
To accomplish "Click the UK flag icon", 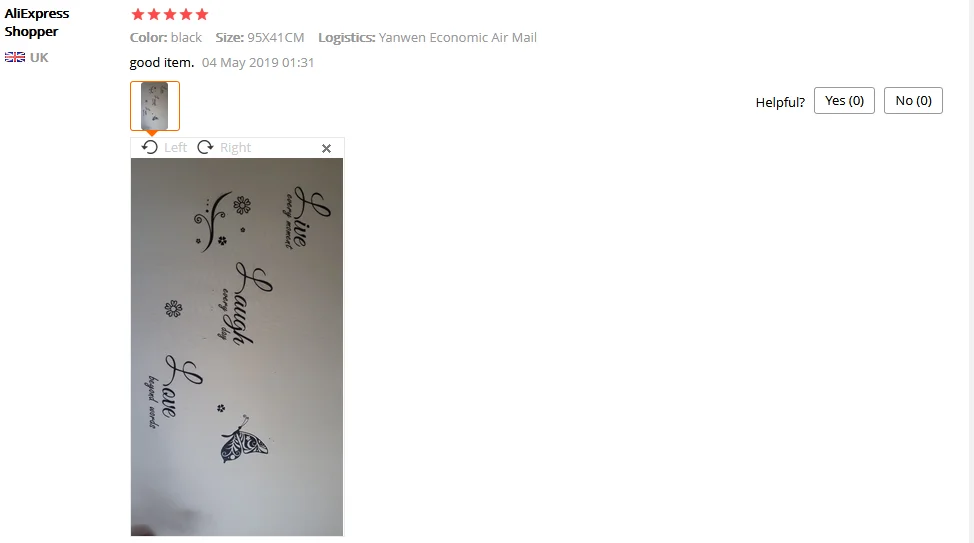I will [x=15, y=57].
